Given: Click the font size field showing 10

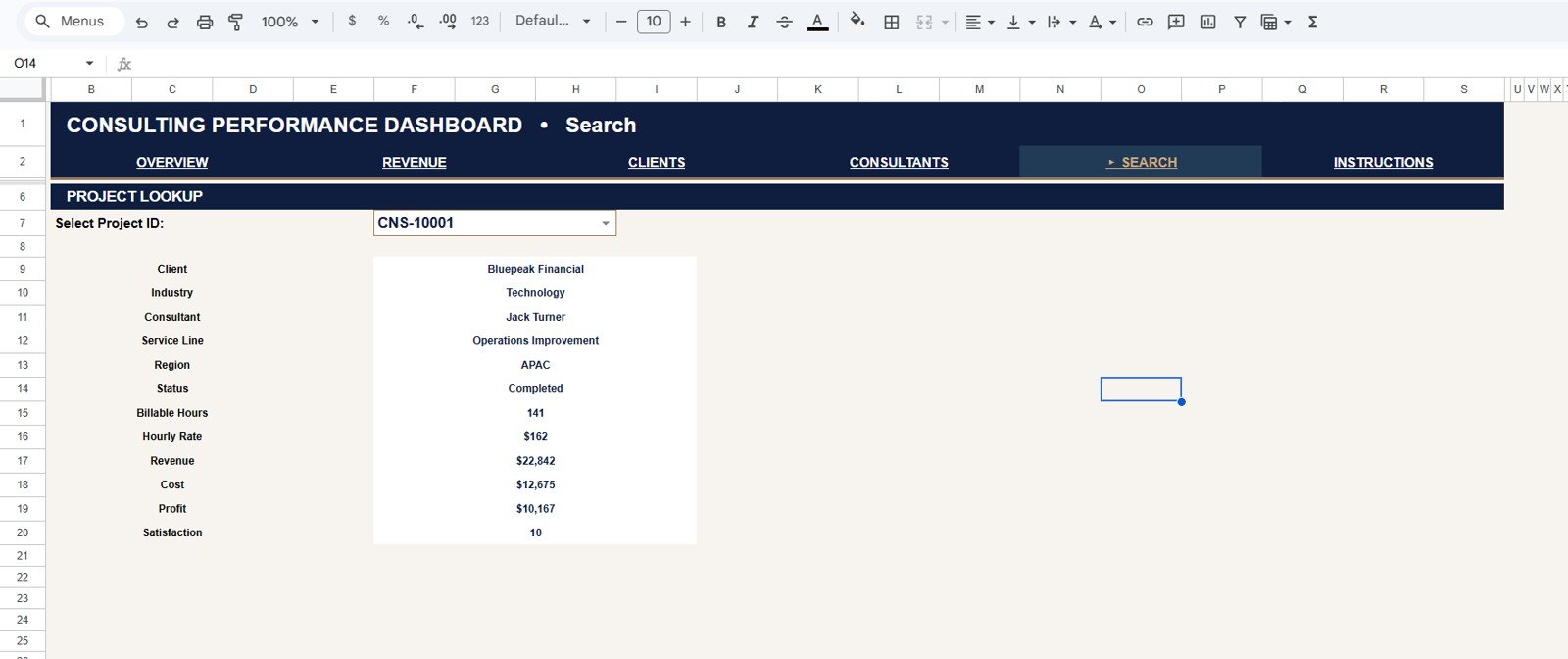Looking at the screenshot, I should click(654, 22).
